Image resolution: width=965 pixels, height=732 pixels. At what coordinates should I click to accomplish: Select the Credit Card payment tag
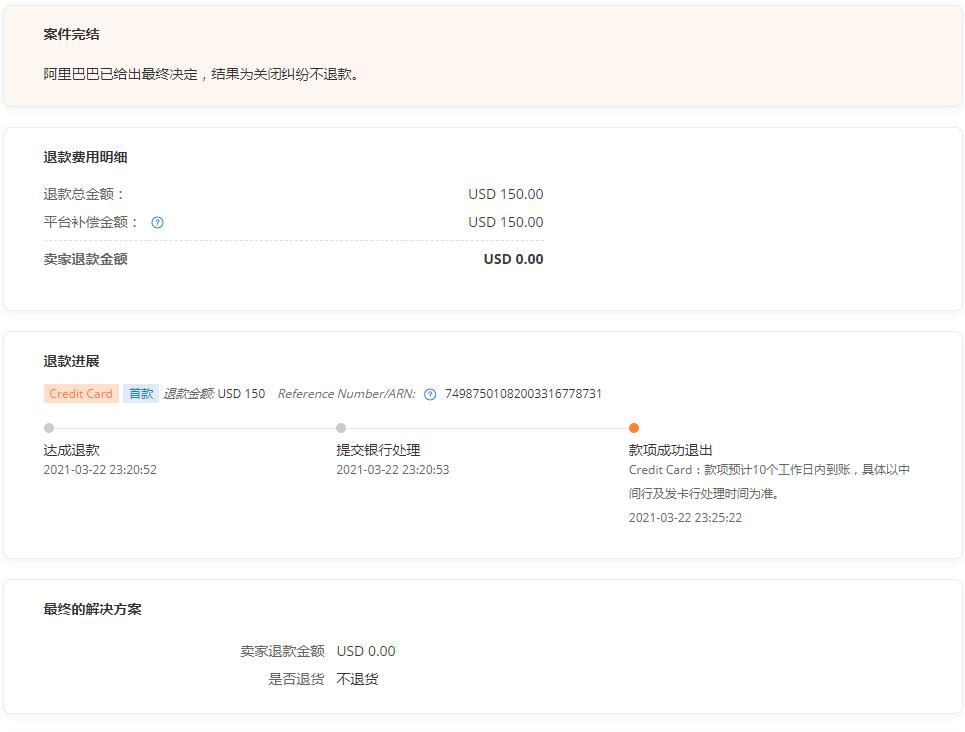click(79, 393)
